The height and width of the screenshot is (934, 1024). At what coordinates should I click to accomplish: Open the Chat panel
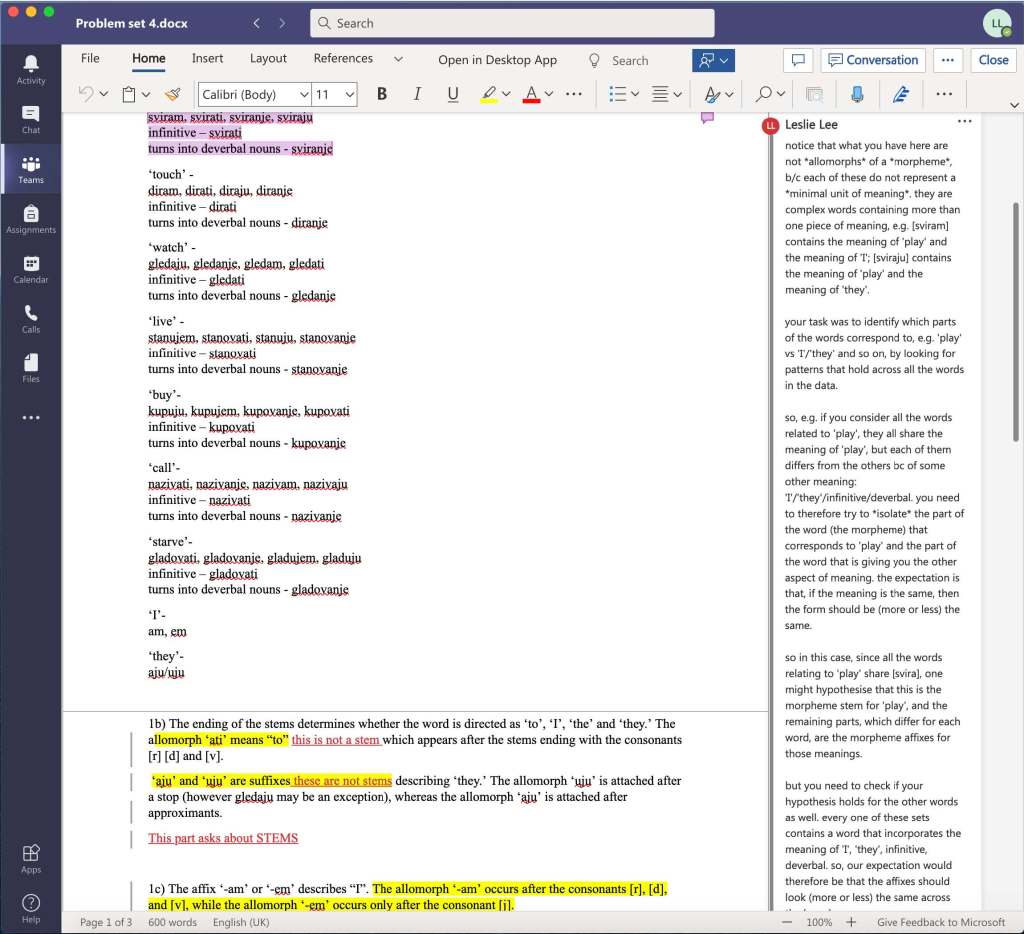click(30, 116)
